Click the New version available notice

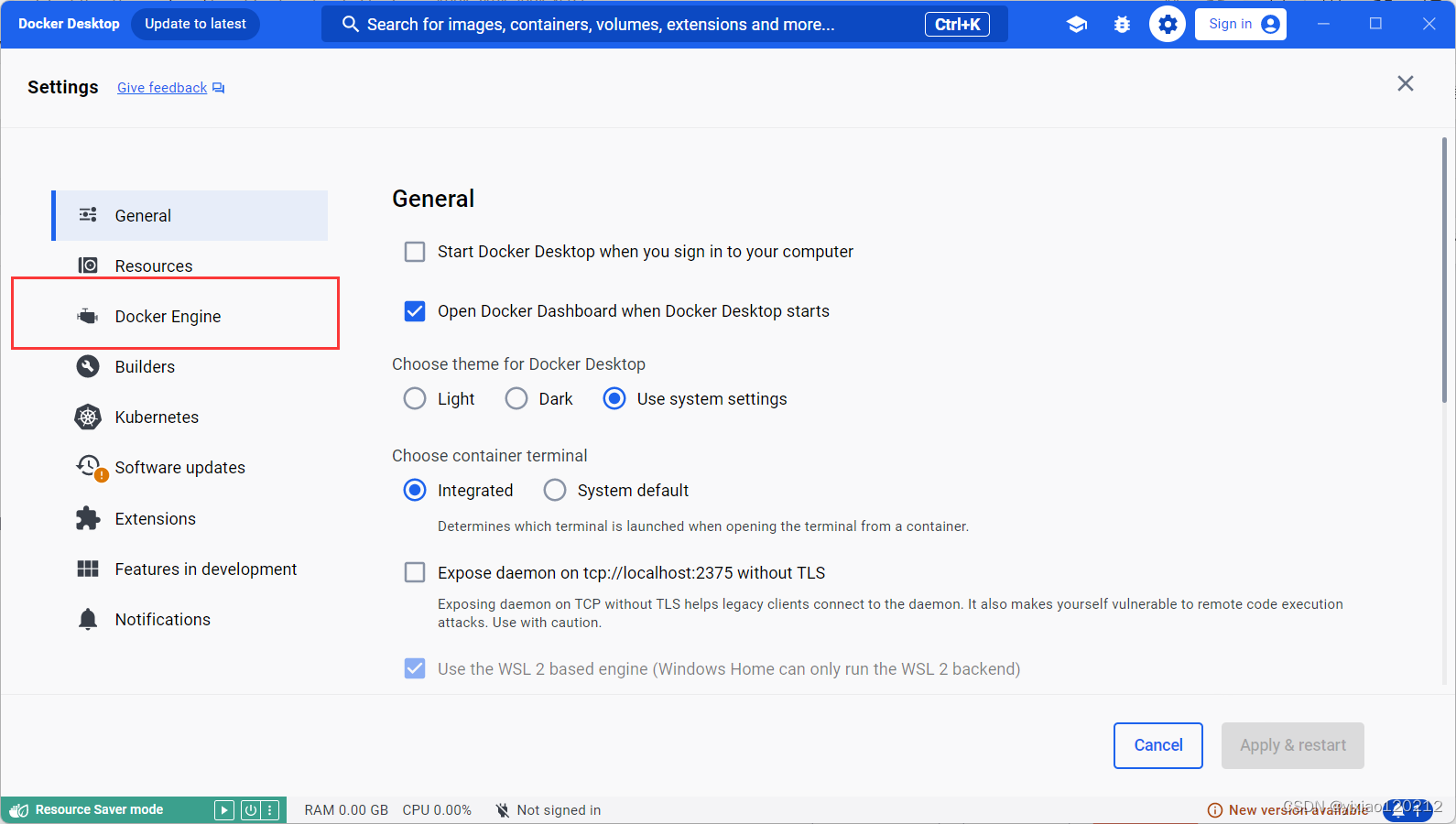[1298, 810]
